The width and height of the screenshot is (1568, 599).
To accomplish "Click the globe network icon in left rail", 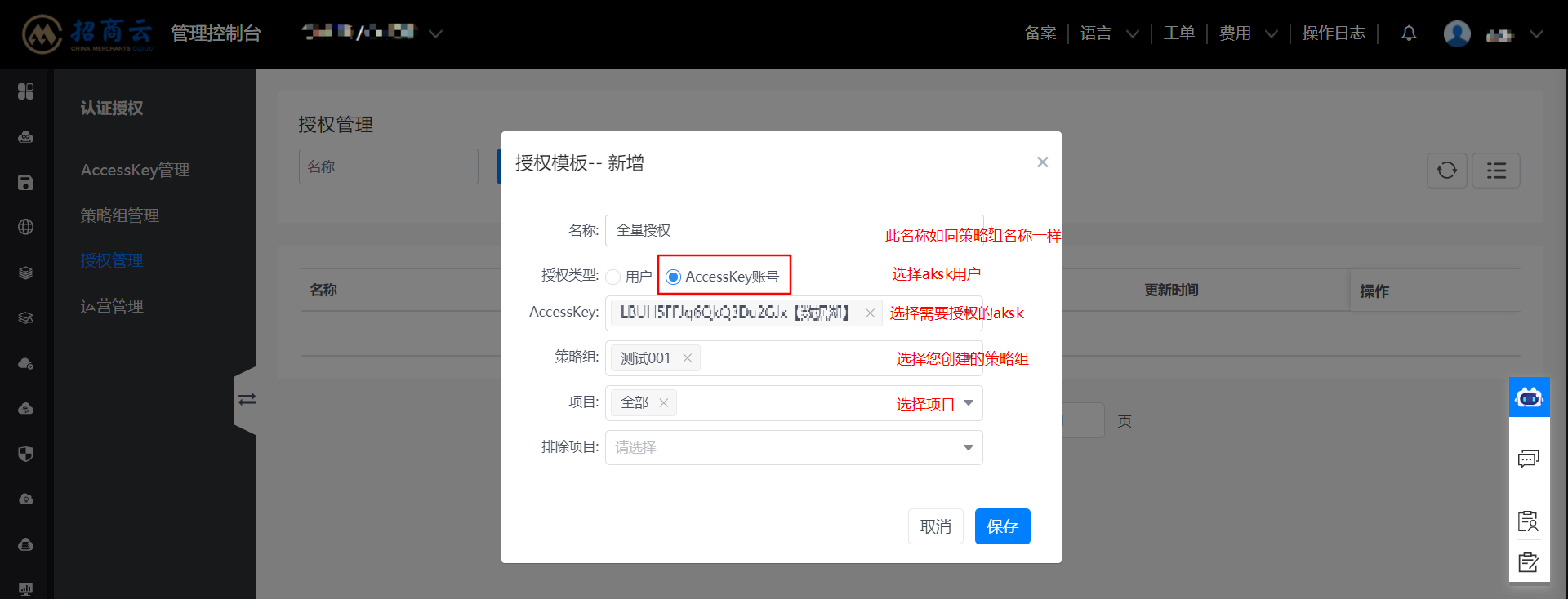I will 26,227.
